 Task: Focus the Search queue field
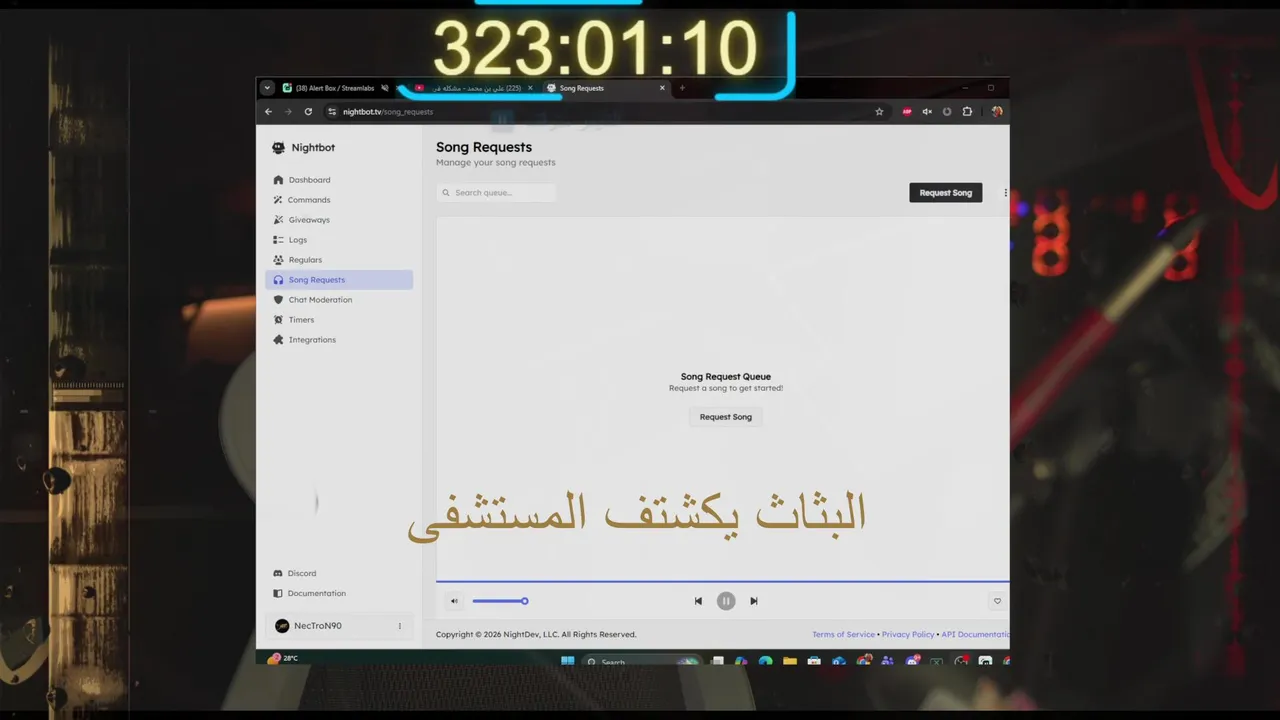pyautogui.click(x=496, y=192)
